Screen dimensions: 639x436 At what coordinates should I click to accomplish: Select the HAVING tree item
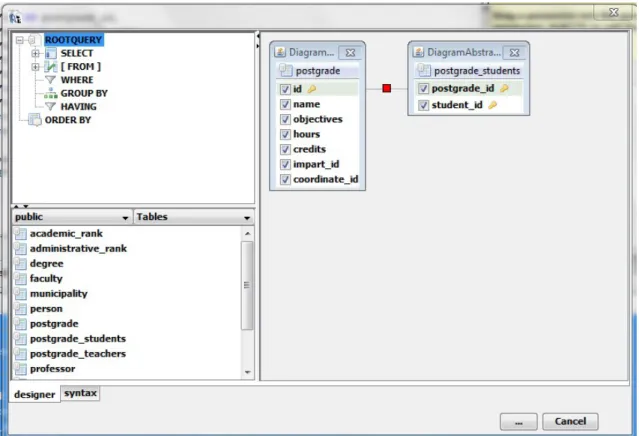click(x=79, y=107)
